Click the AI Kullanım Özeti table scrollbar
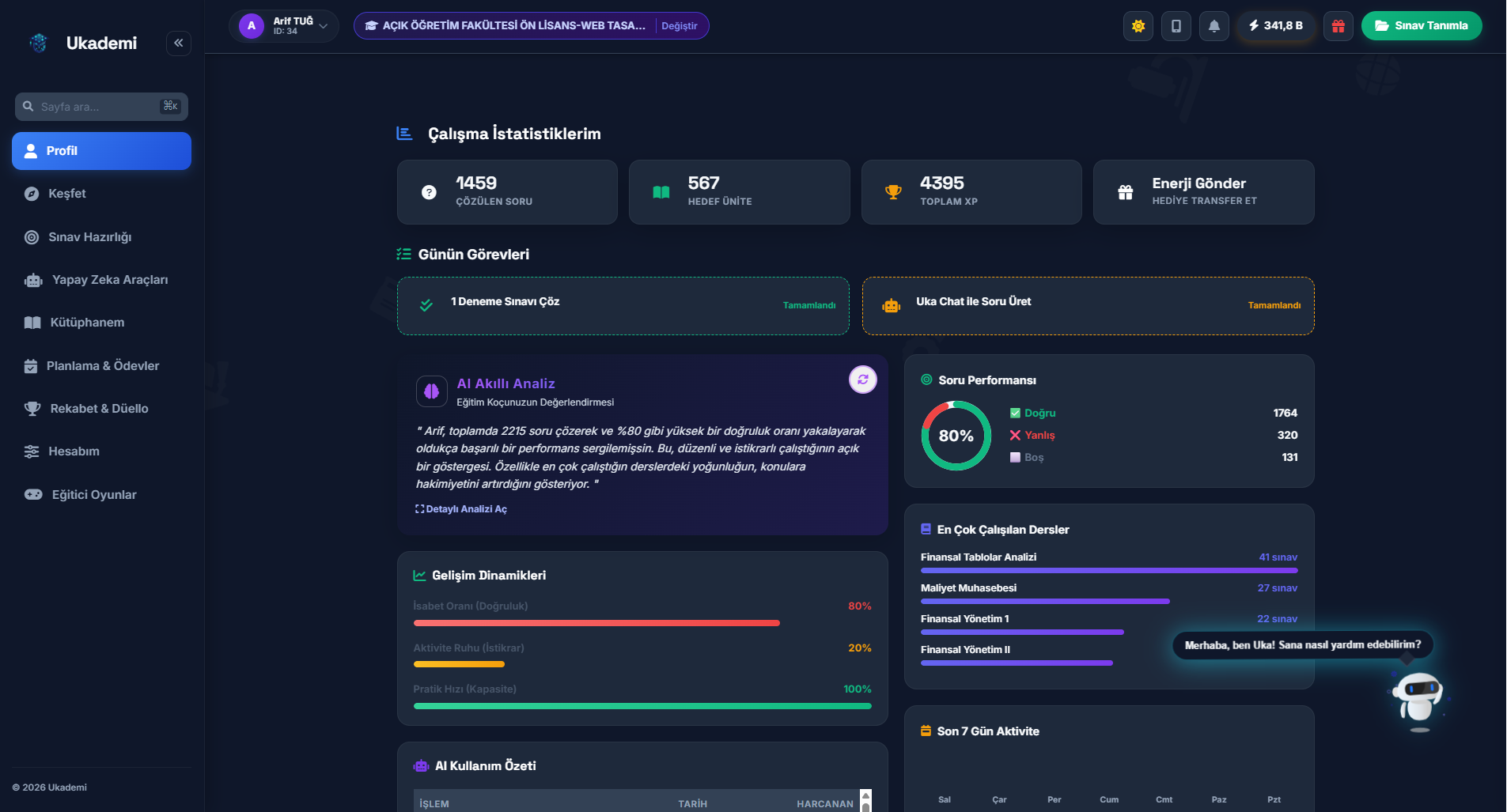 [x=865, y=800]
